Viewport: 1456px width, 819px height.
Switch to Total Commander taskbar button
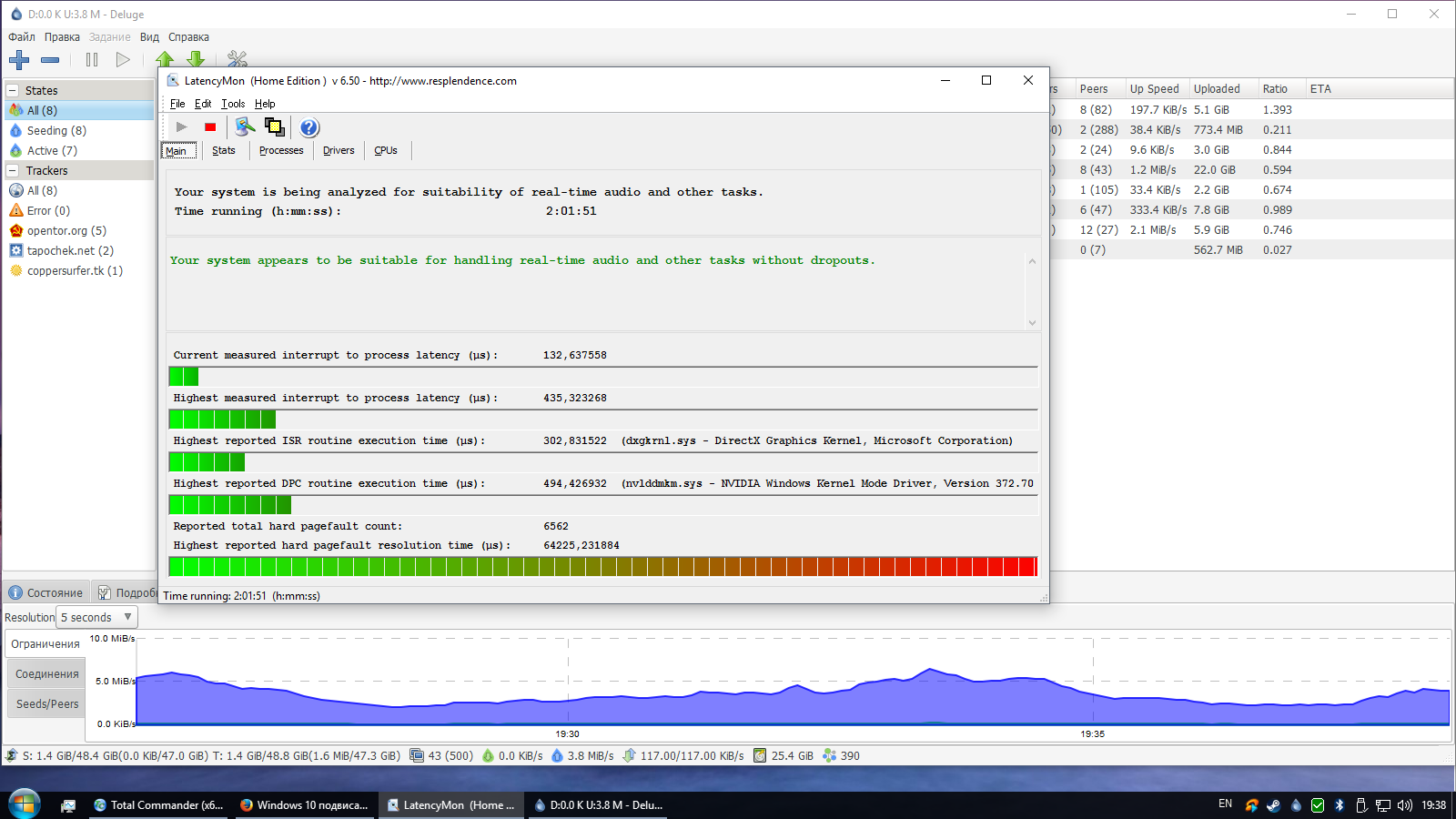(x=159, y=805)
